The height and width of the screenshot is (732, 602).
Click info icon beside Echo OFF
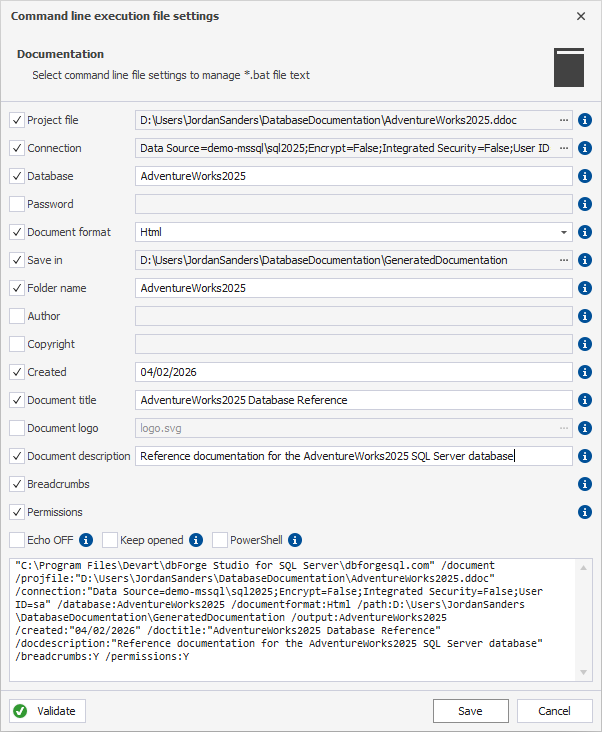(x=86, y=540)
